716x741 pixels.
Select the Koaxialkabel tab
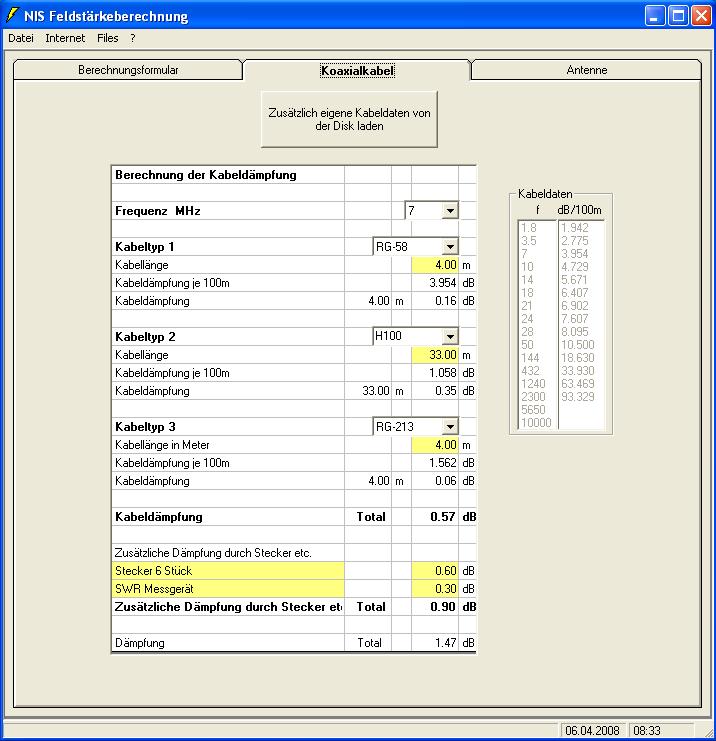(357, 70)
